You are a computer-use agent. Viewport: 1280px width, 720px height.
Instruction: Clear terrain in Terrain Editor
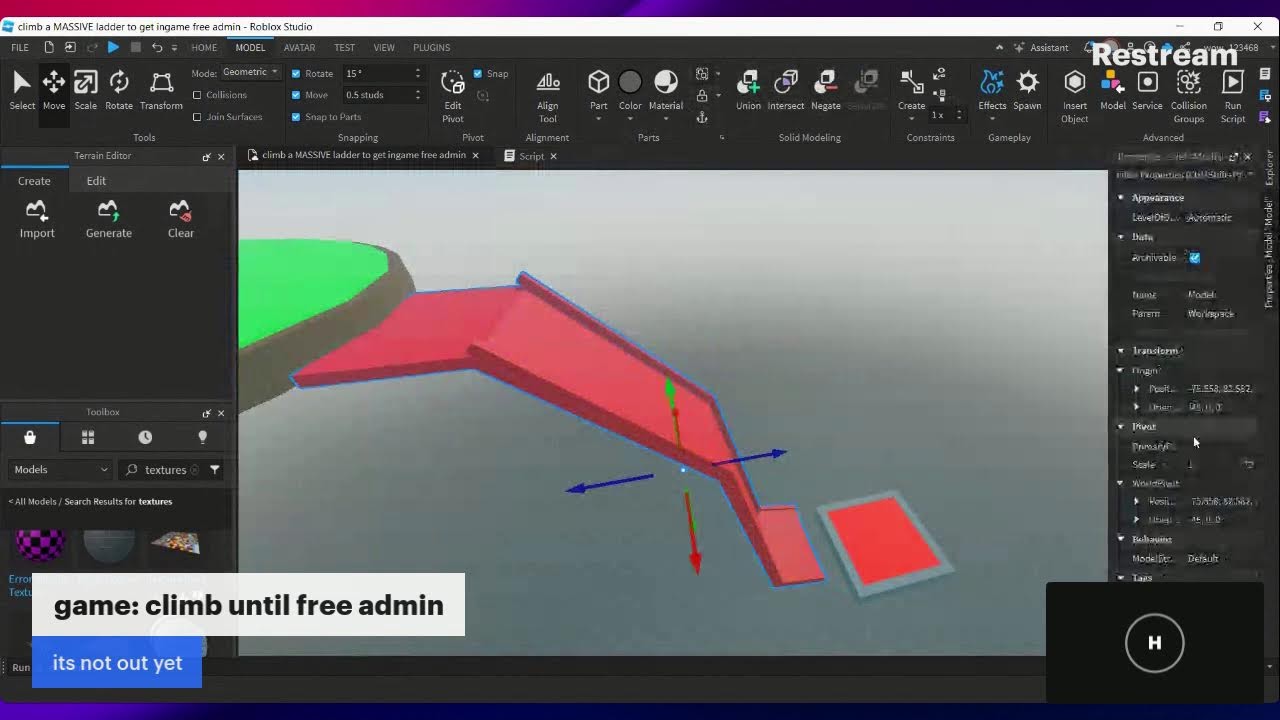coord(181,220)
